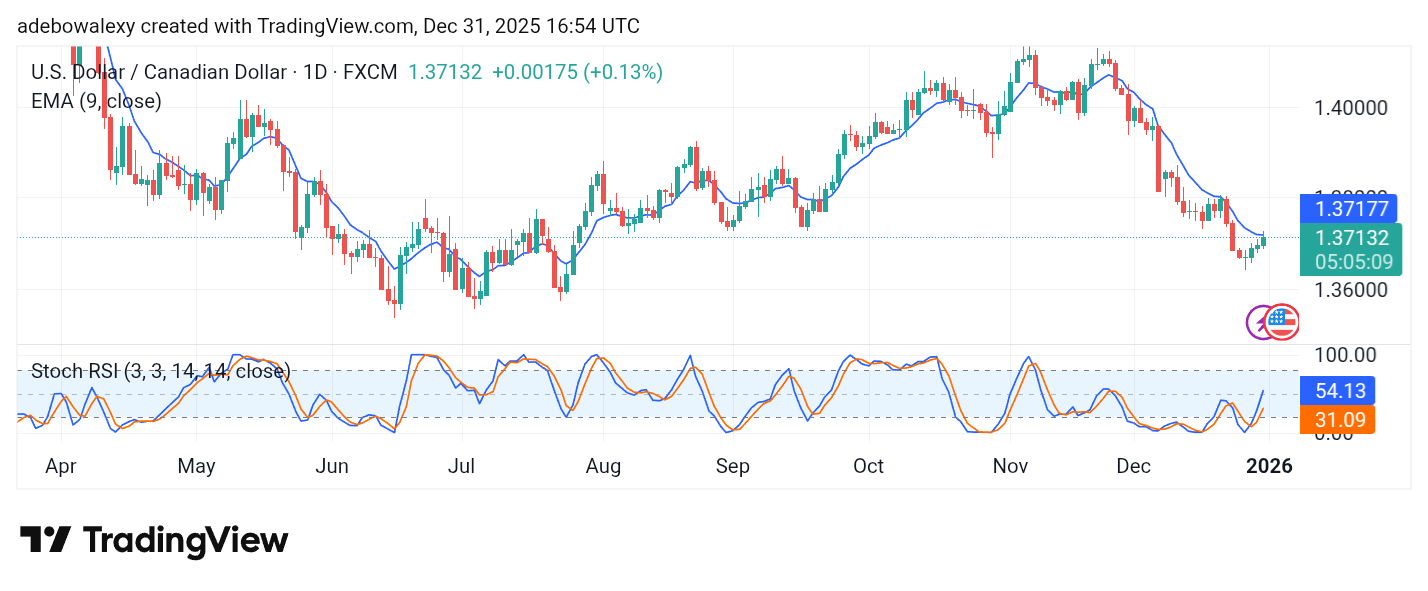
Task: Click the EMA (9, close) indicator label
Action: click(x=96, y=101)
